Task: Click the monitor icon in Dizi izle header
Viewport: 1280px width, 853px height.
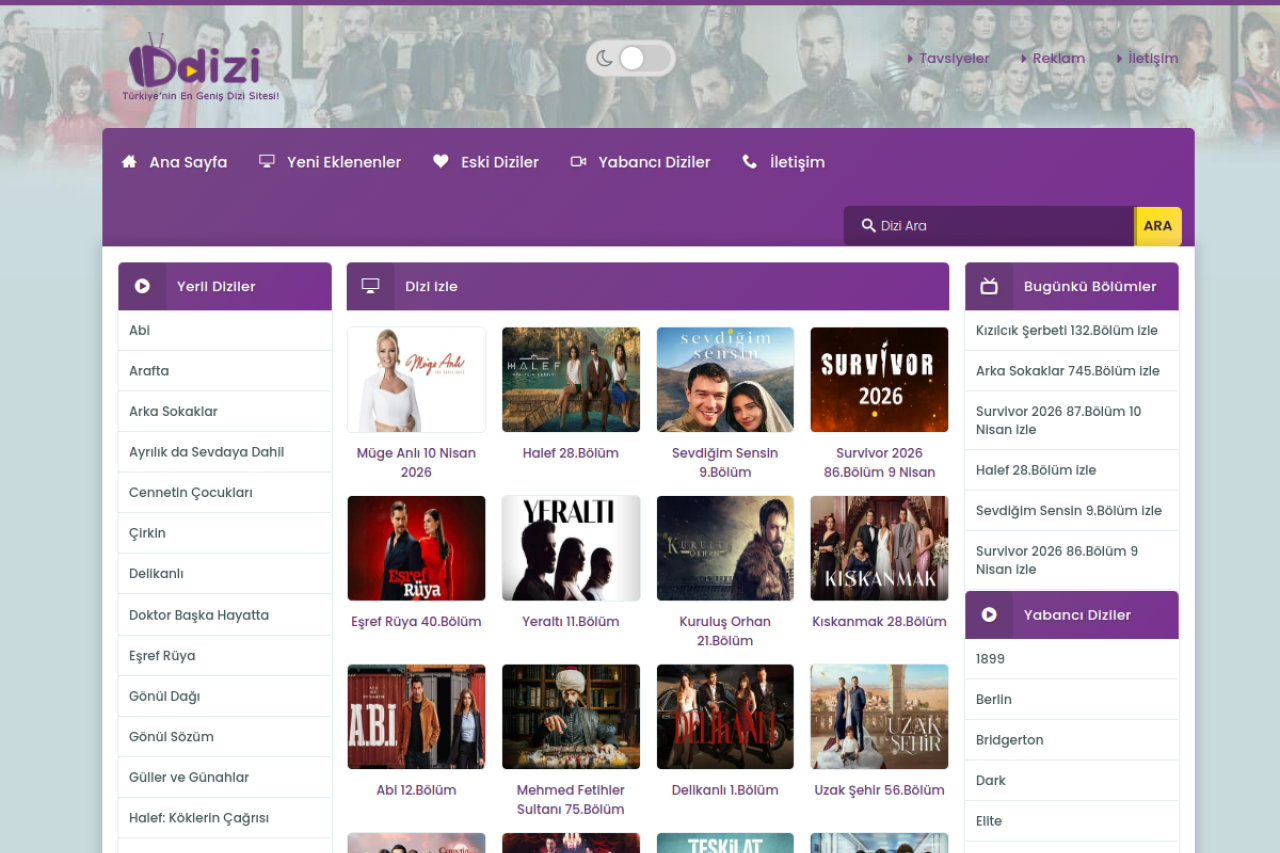Action: 370,286
